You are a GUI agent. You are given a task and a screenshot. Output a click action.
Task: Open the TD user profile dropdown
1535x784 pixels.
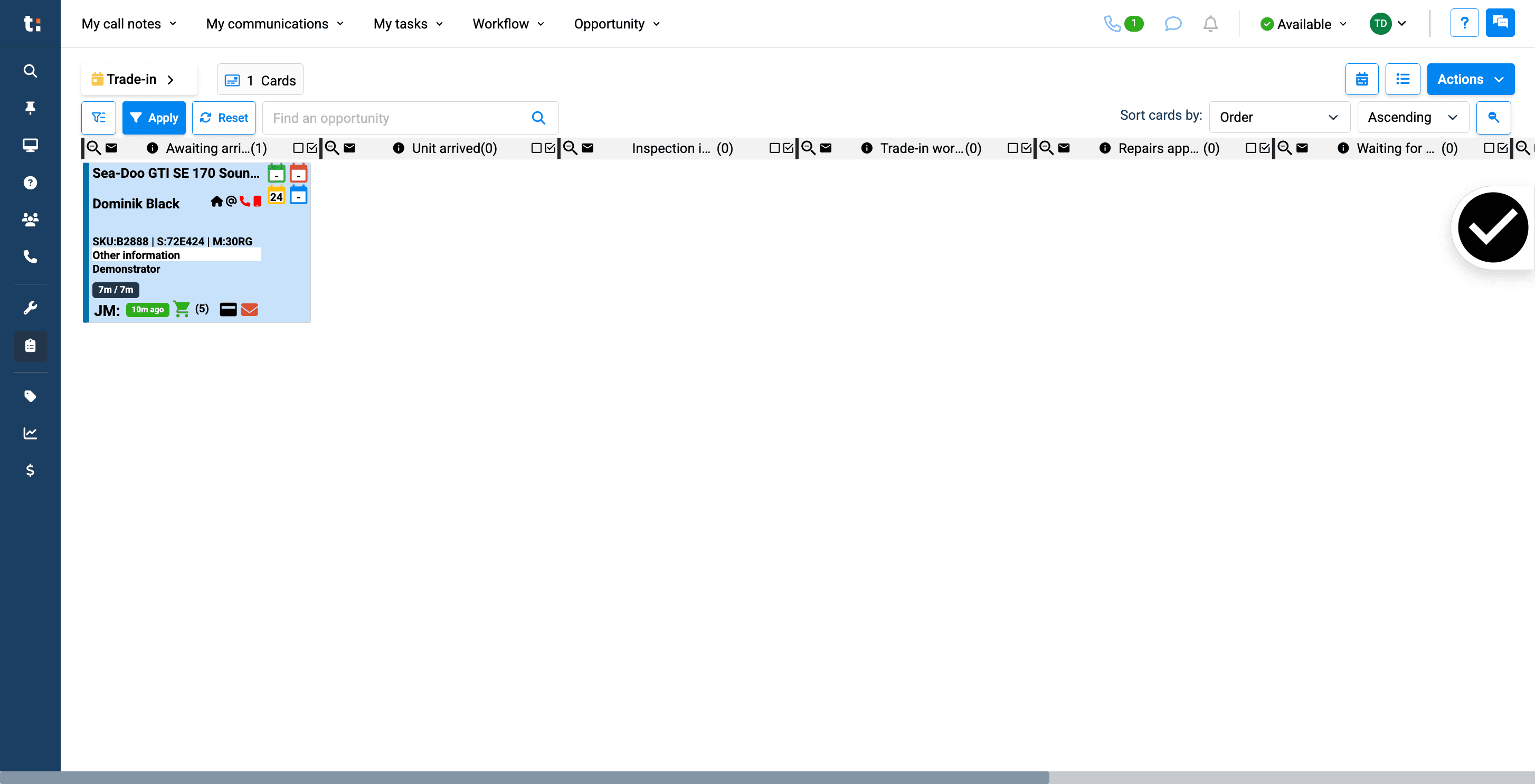pyautogui.click(x=1387, y=24)
